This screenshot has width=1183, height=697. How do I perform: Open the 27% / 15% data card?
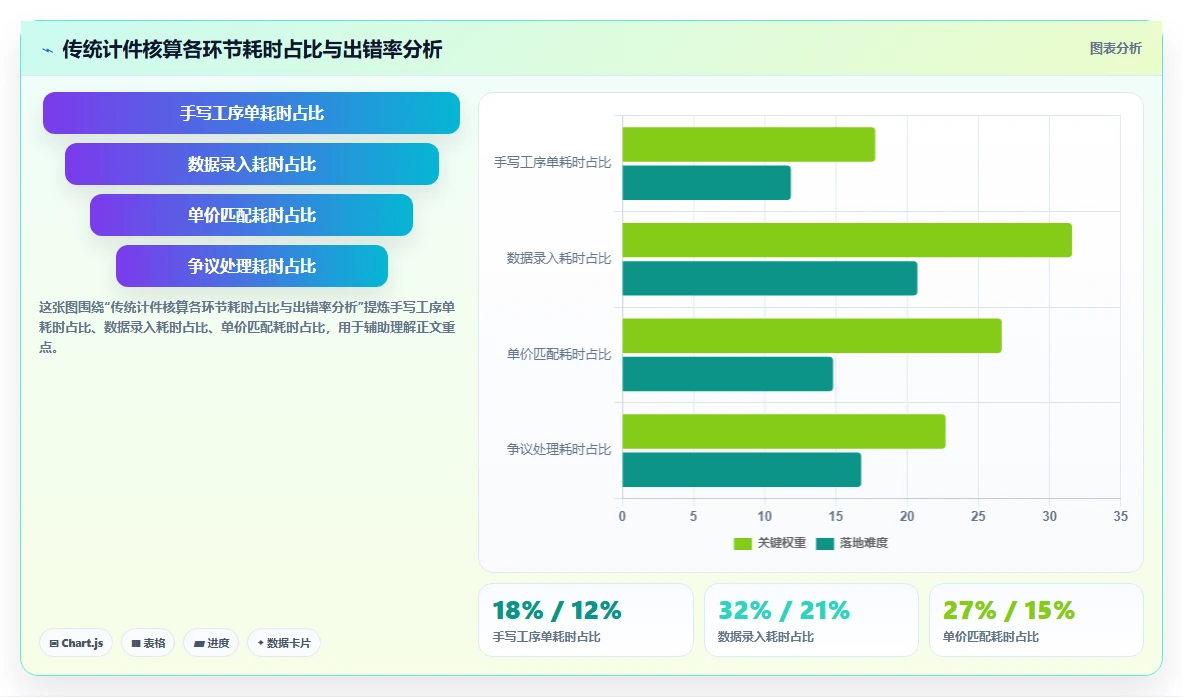pos(1036,620)
